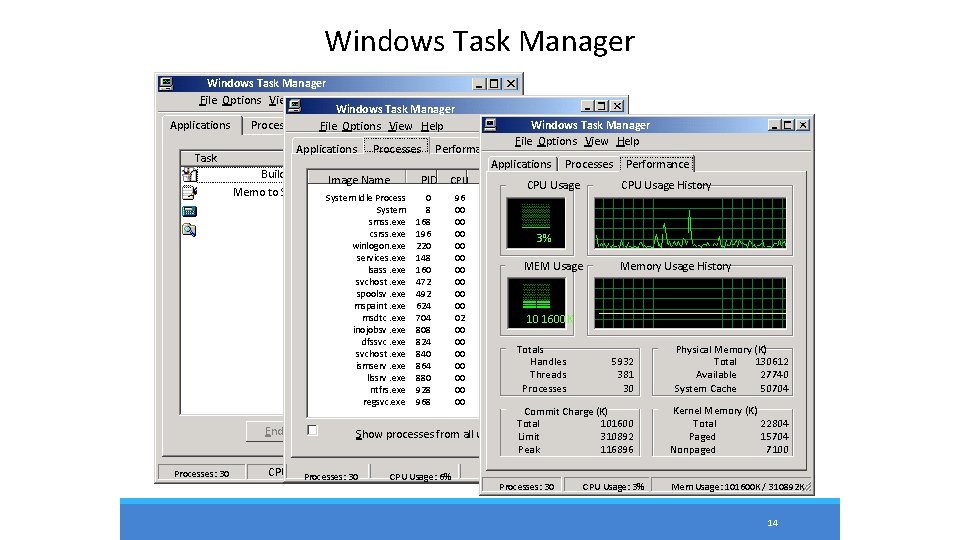Select dfssvc.exe process row
This screenshot has width=960, height=540.
coord(395,342)
